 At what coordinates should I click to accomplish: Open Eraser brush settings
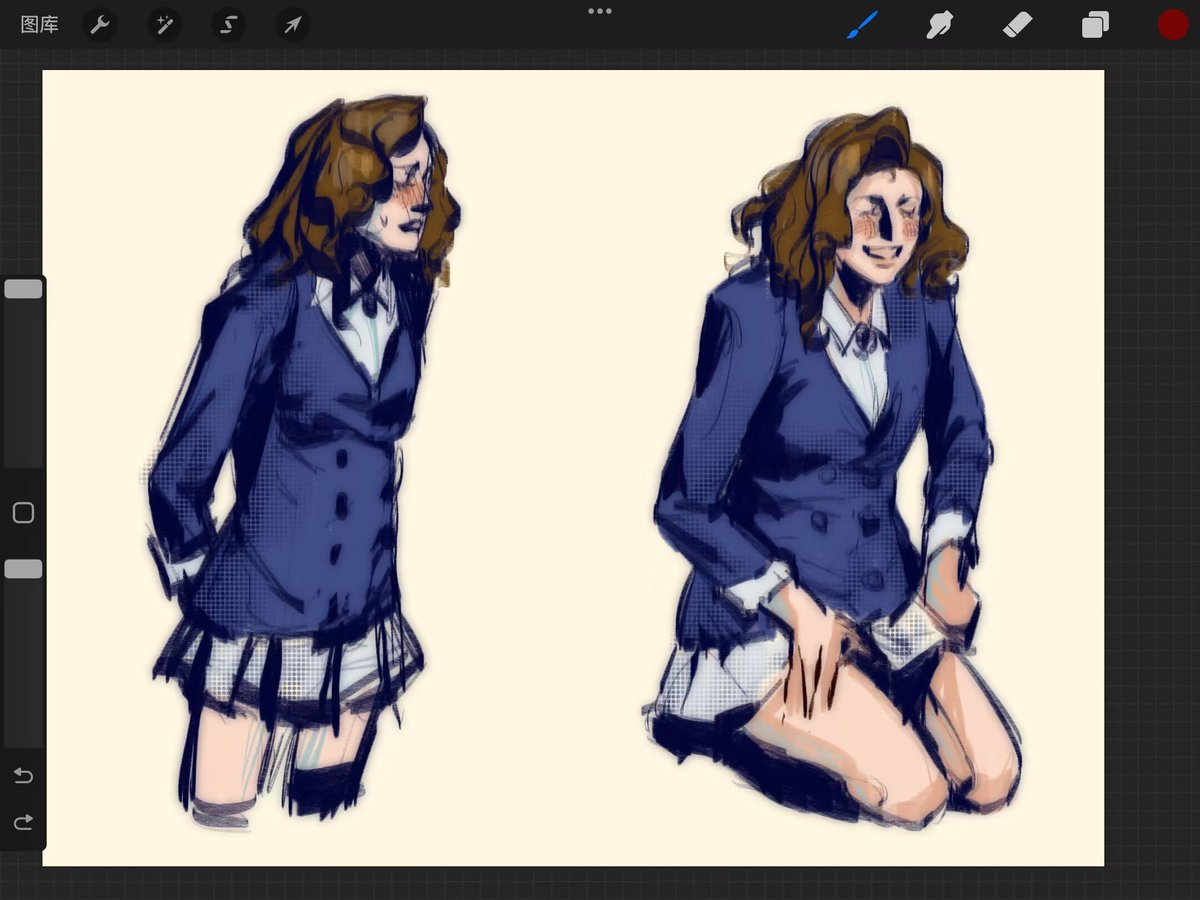(1017, 24)
